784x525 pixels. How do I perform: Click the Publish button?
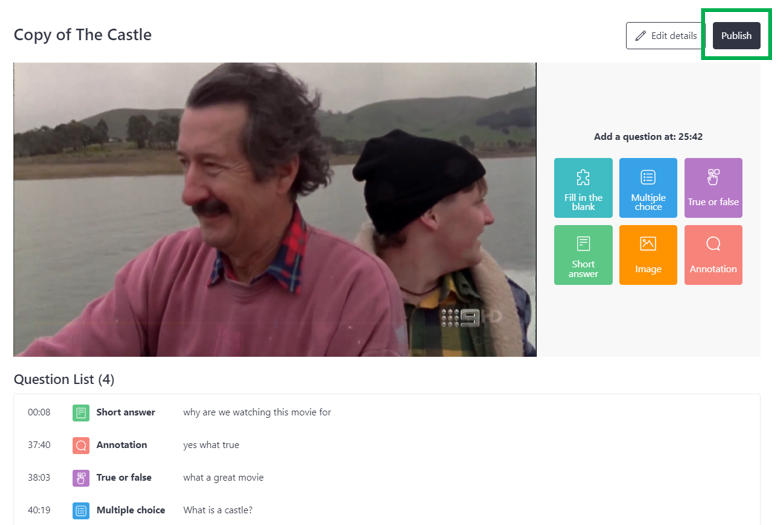[736, 36]
